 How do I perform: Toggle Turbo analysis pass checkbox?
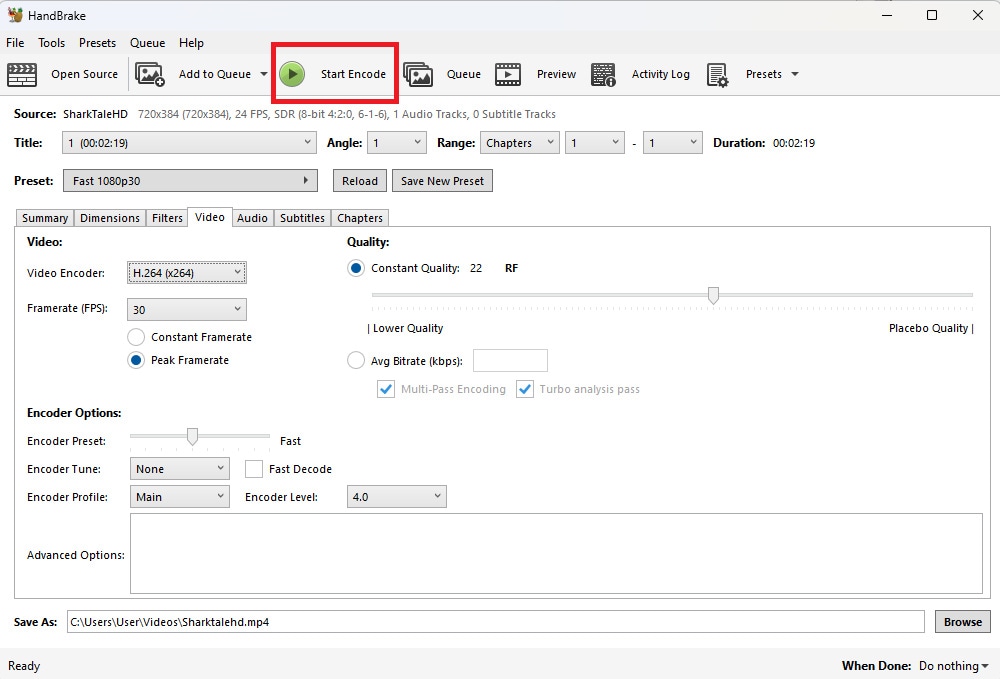pyautogui.click(x=525, y=389)
